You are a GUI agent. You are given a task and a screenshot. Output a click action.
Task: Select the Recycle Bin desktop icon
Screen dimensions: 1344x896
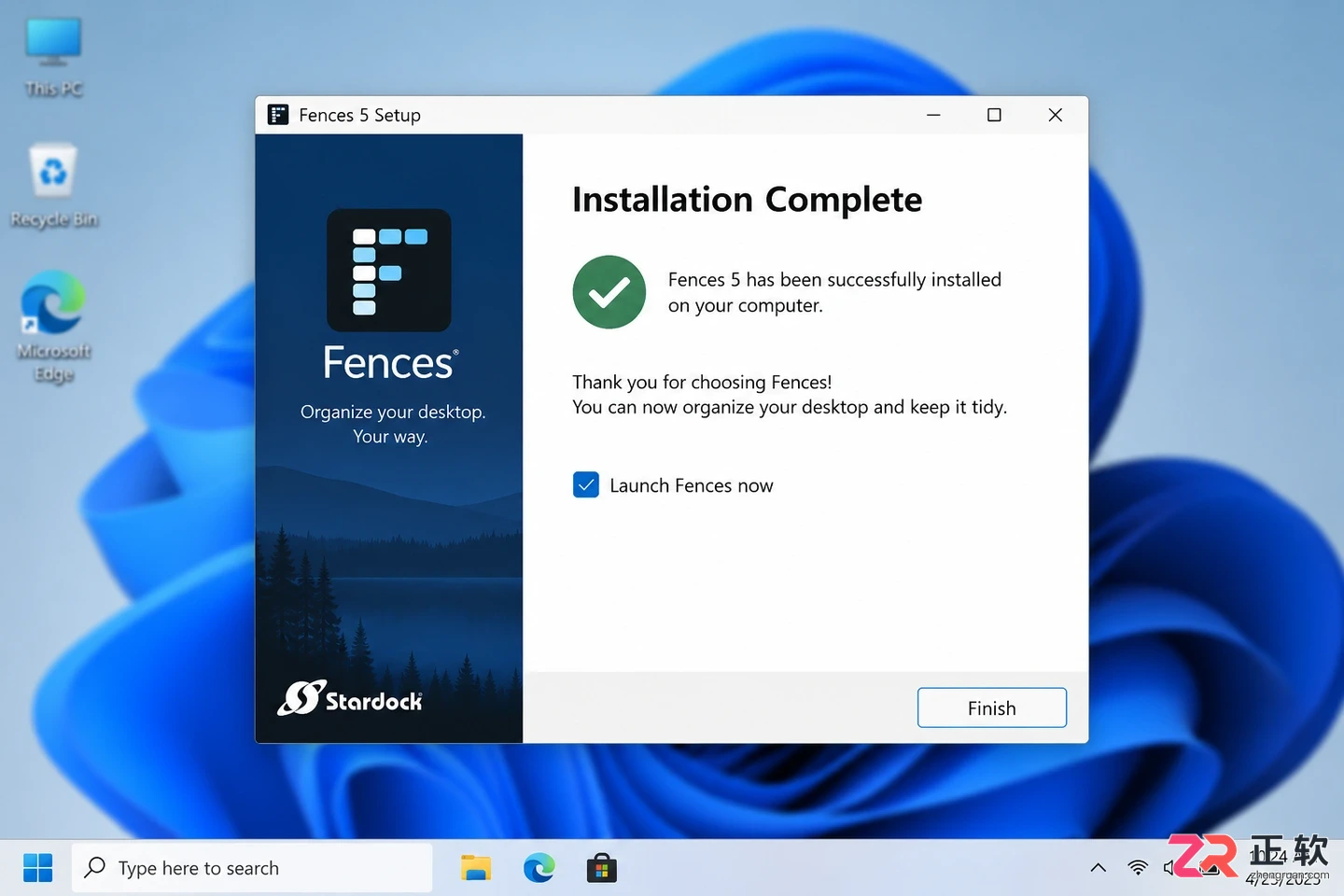pos(53,186)
